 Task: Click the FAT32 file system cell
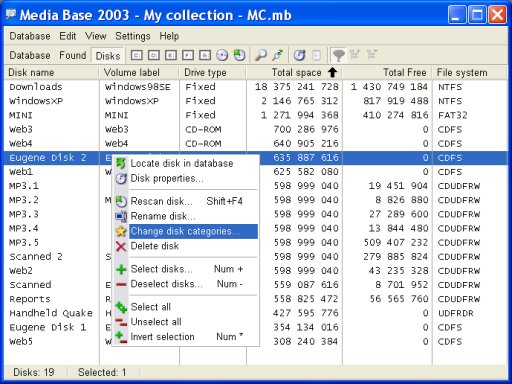(452, 115)
